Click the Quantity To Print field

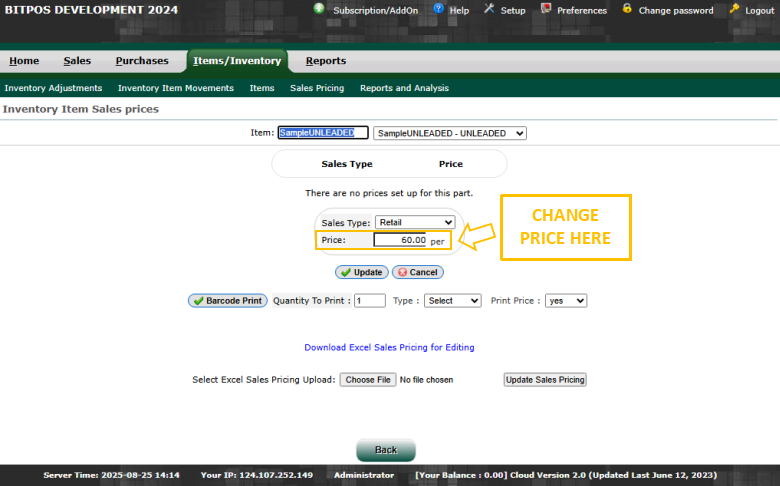click(369, 300)
